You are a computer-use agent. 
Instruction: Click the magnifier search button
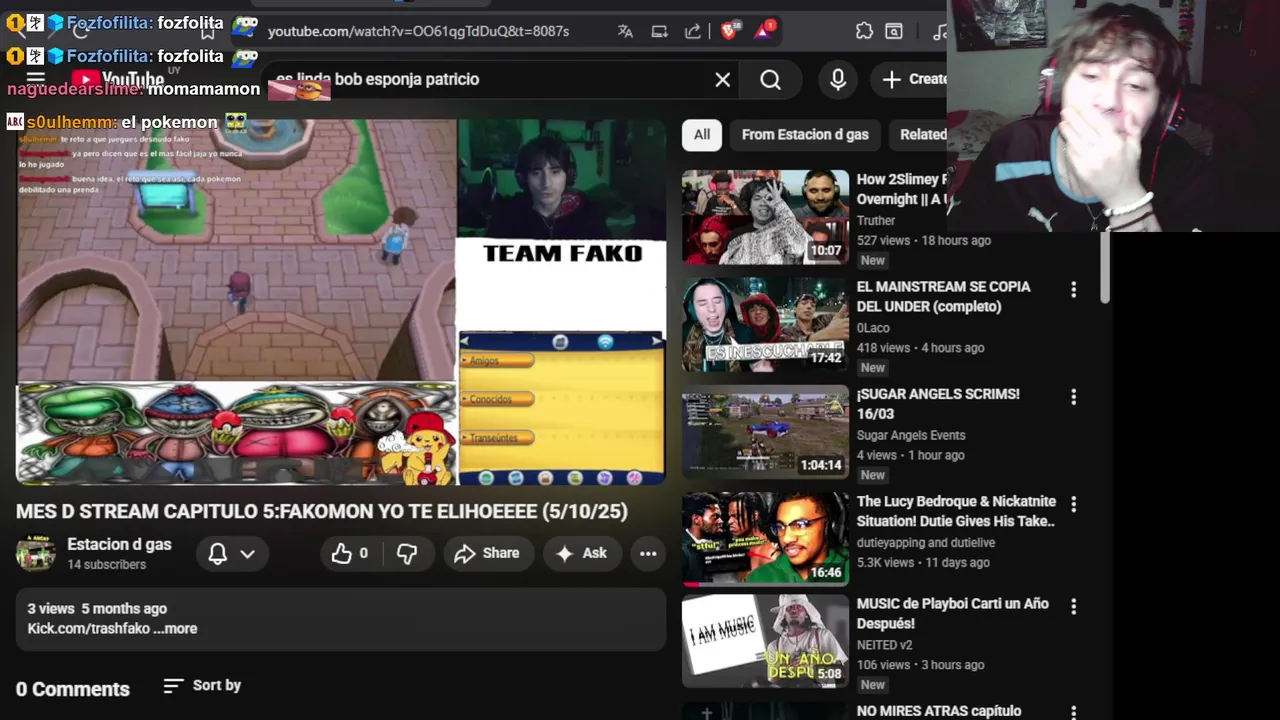(770, 80)
